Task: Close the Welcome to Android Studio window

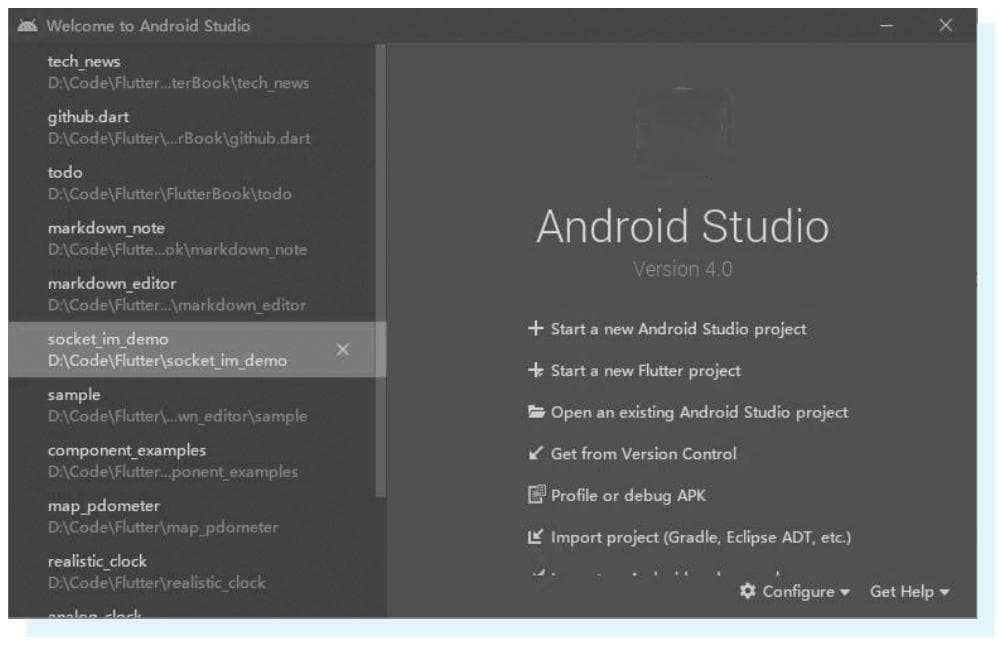Action: coord(945,25)
